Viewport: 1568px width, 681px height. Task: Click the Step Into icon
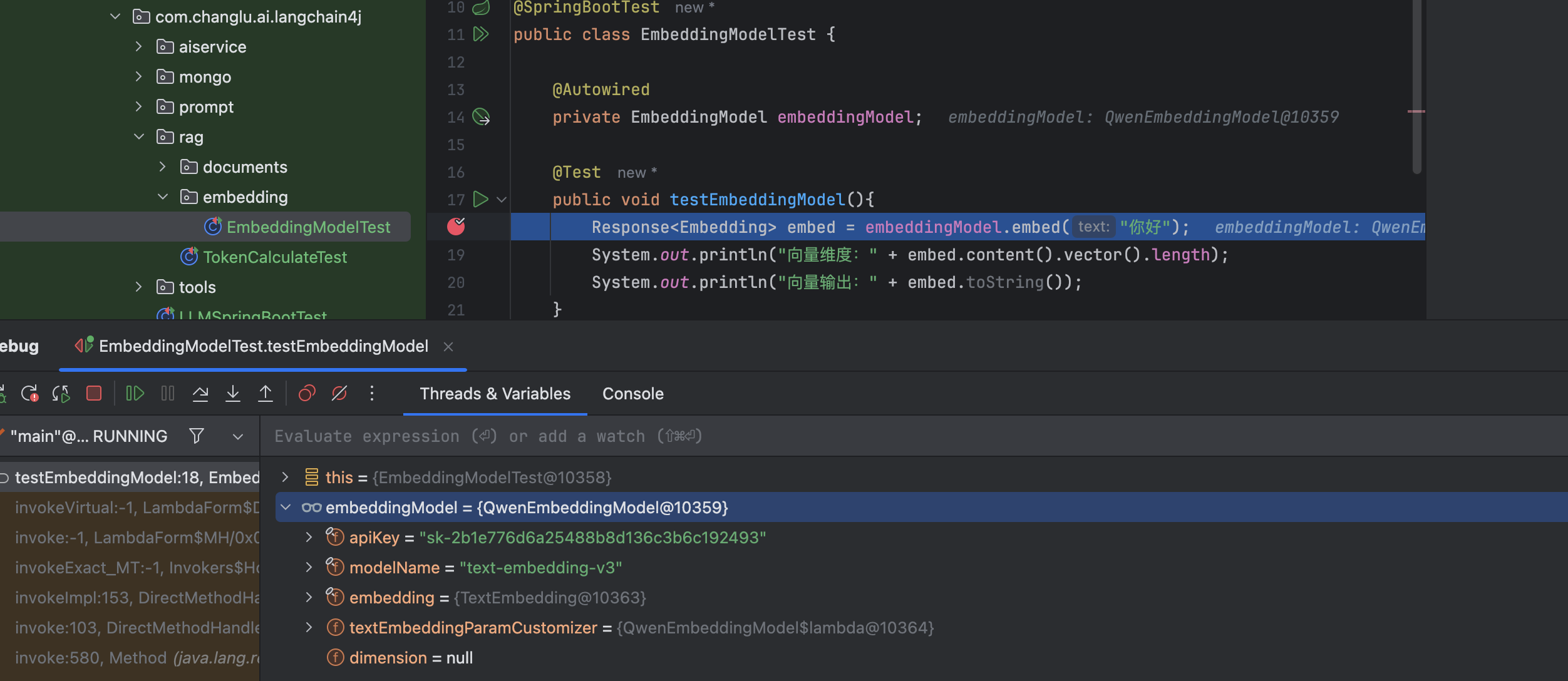[233, 393]
